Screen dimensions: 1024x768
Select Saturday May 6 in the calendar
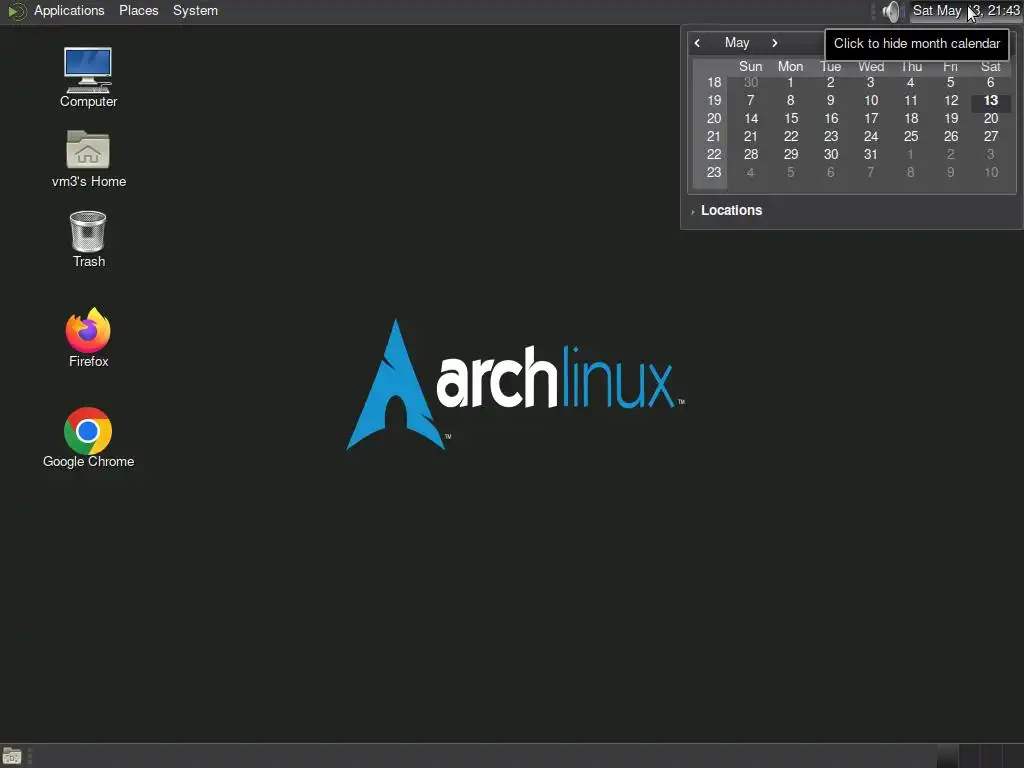point(991,82)
